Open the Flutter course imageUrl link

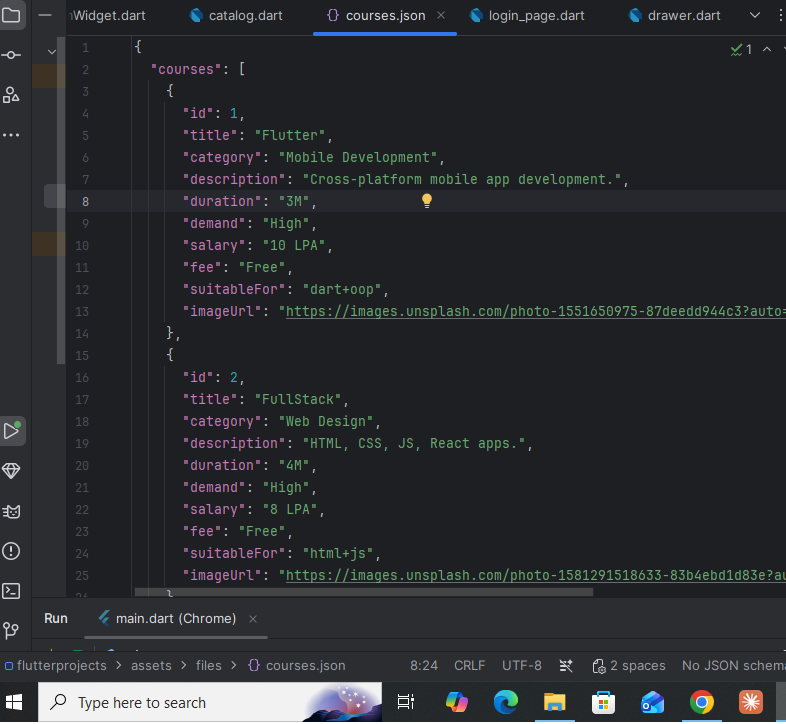535,311
